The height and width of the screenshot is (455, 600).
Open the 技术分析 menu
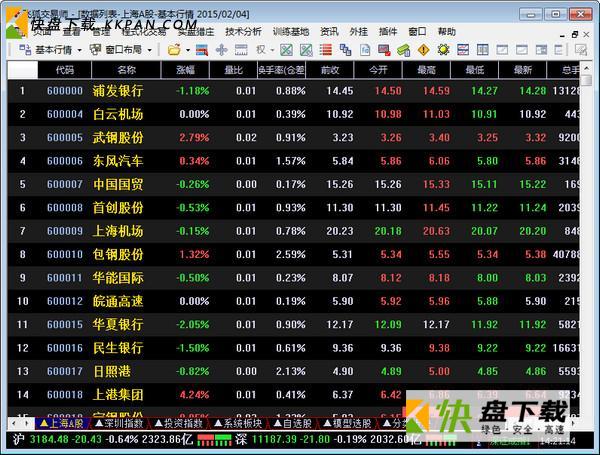243,32
